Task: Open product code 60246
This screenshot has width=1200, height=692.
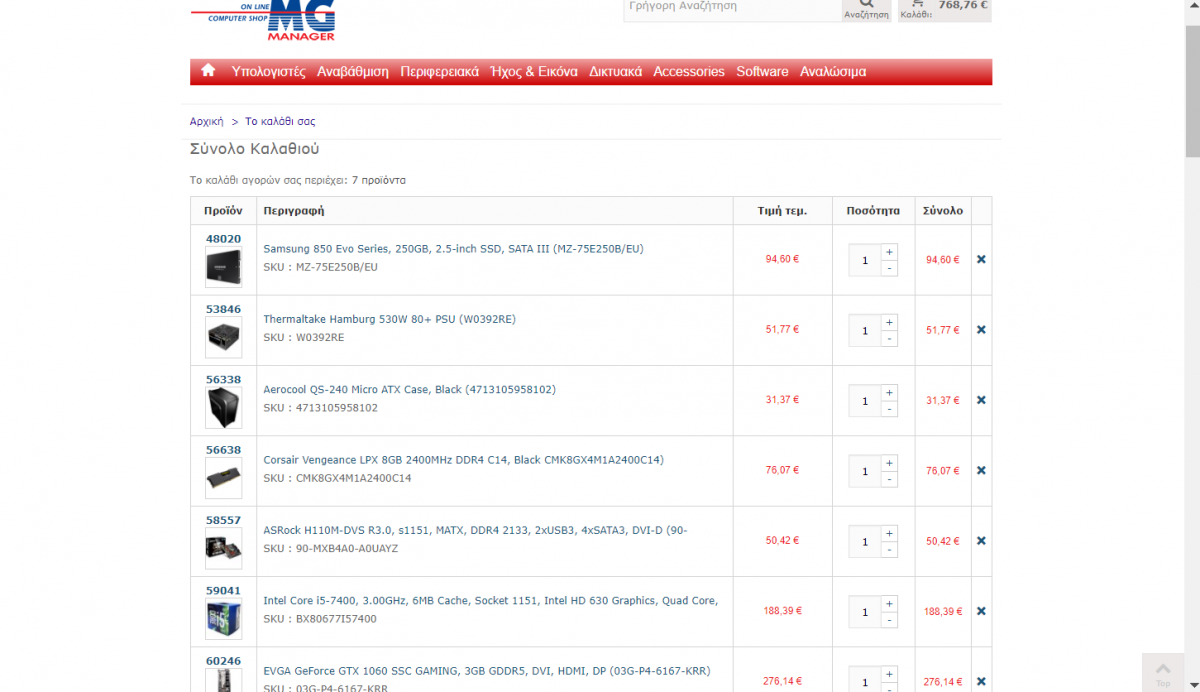Action: (223, 661)
